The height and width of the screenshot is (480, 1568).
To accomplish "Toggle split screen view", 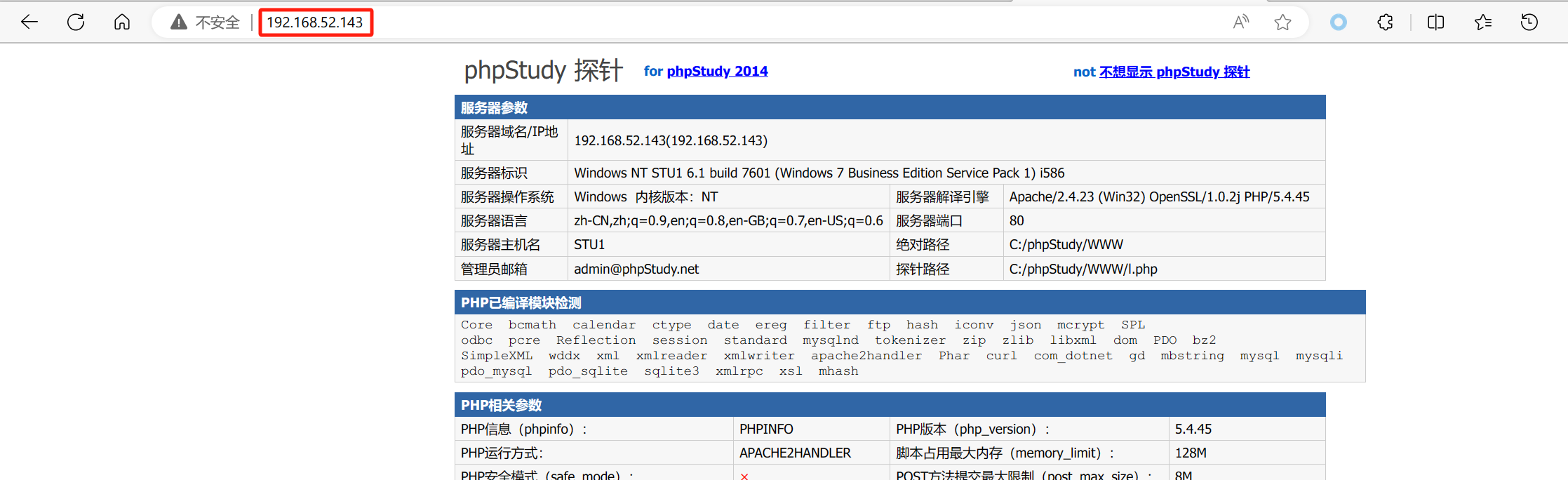I will tap(1436, 22).
